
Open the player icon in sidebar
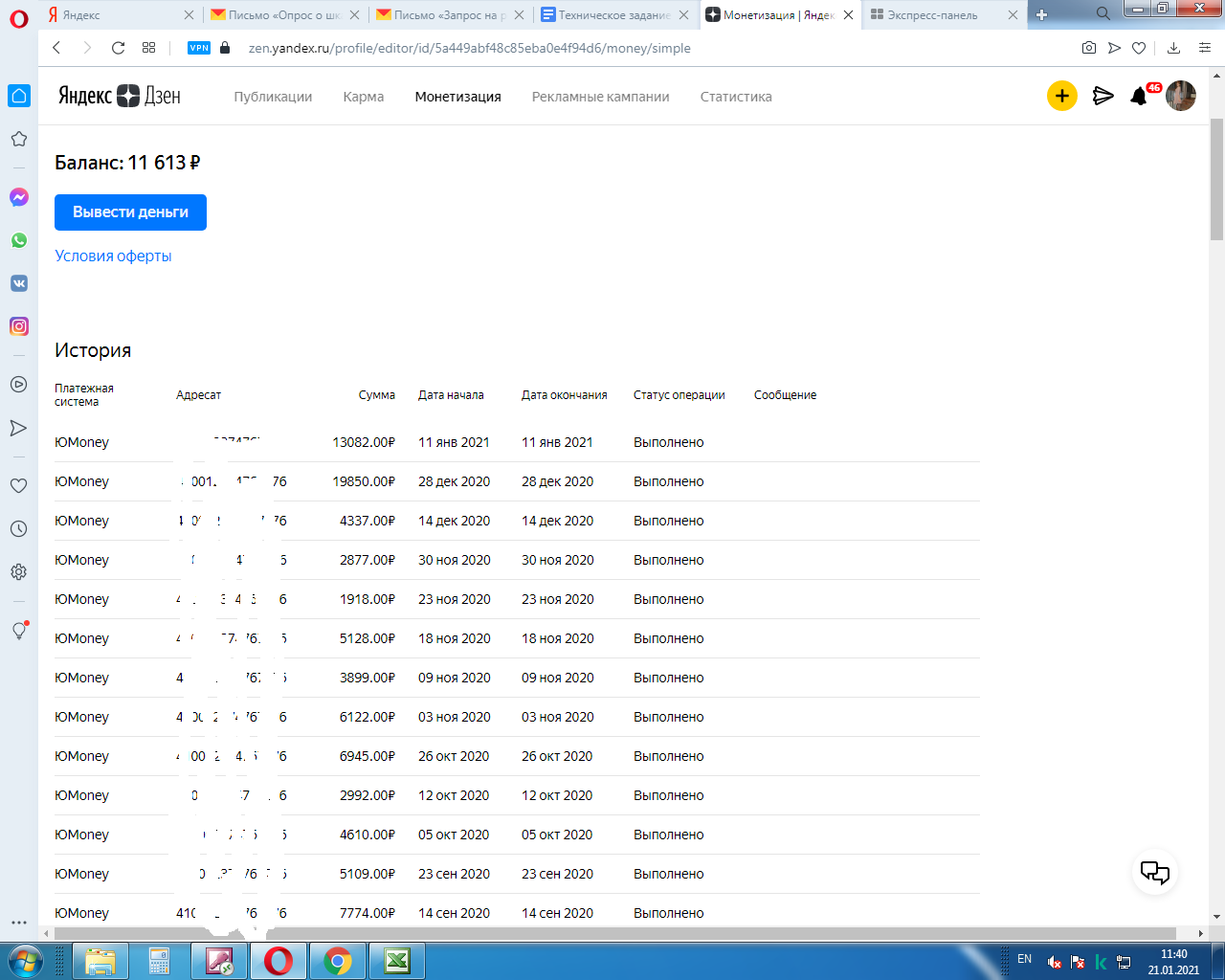19,385
